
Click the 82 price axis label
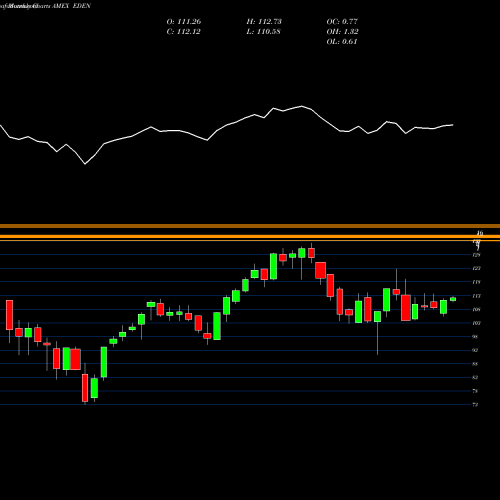475,378
